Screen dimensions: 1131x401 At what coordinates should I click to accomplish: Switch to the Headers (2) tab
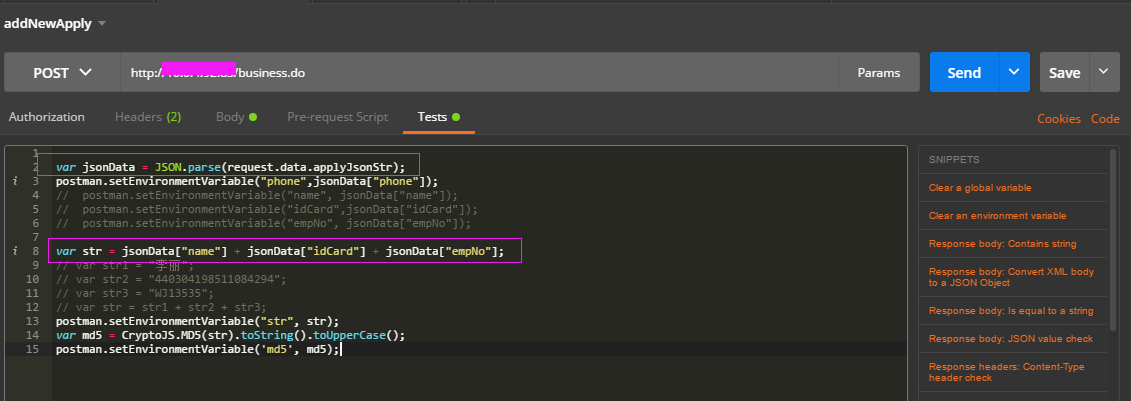pos(148,117)
